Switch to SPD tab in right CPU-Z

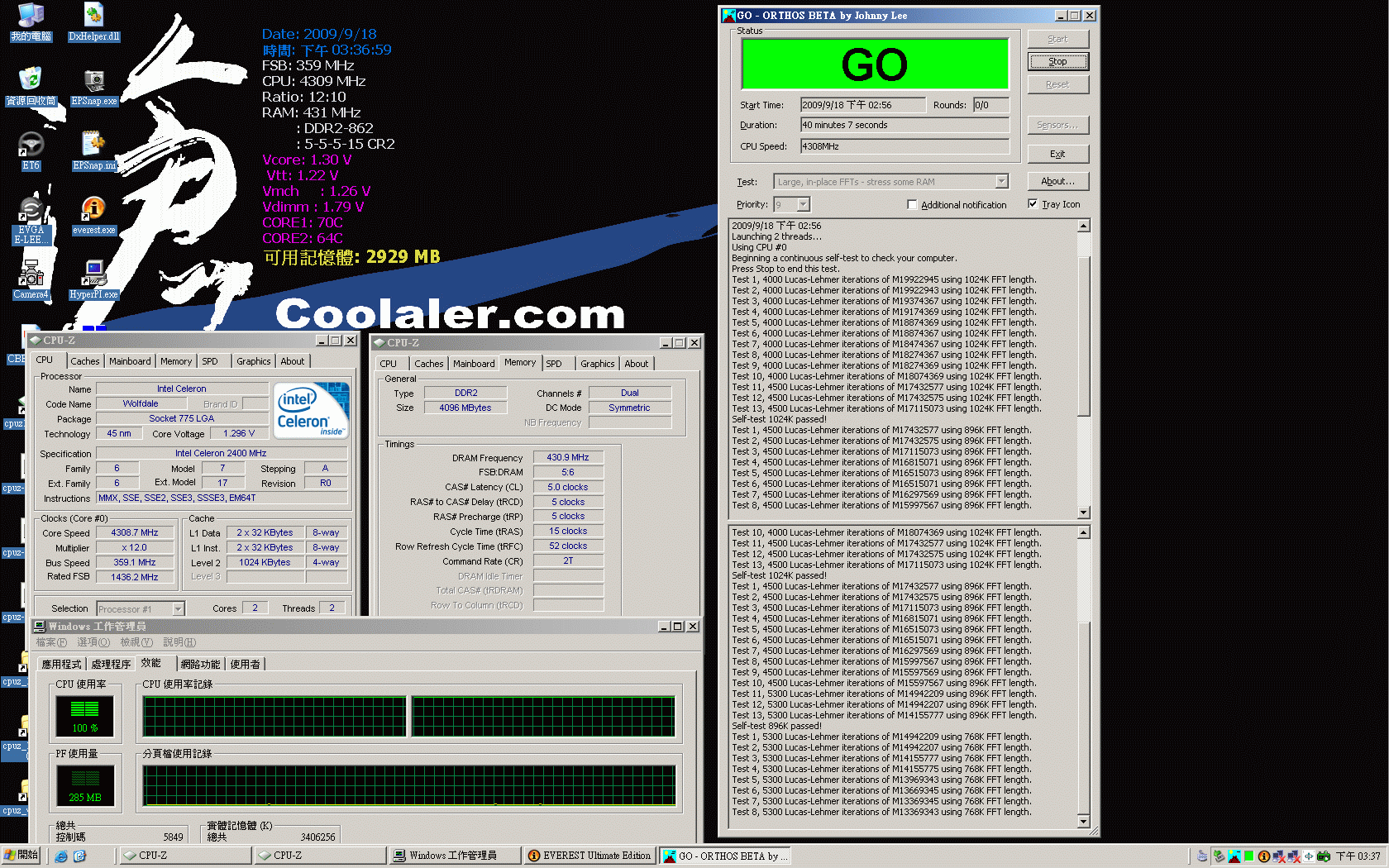[x=554, y=364]
